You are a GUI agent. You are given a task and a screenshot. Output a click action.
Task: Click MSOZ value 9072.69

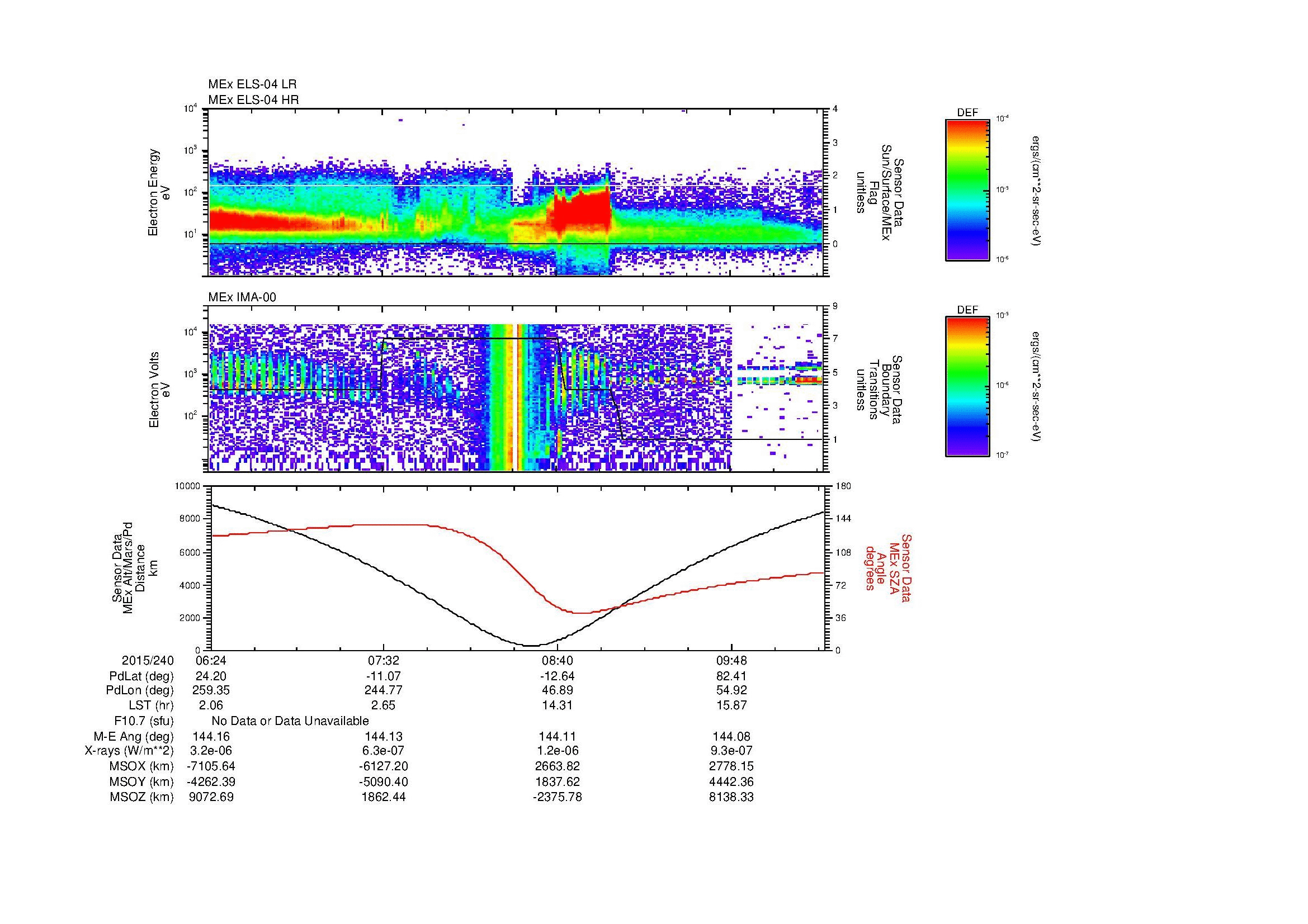(211, 797)
